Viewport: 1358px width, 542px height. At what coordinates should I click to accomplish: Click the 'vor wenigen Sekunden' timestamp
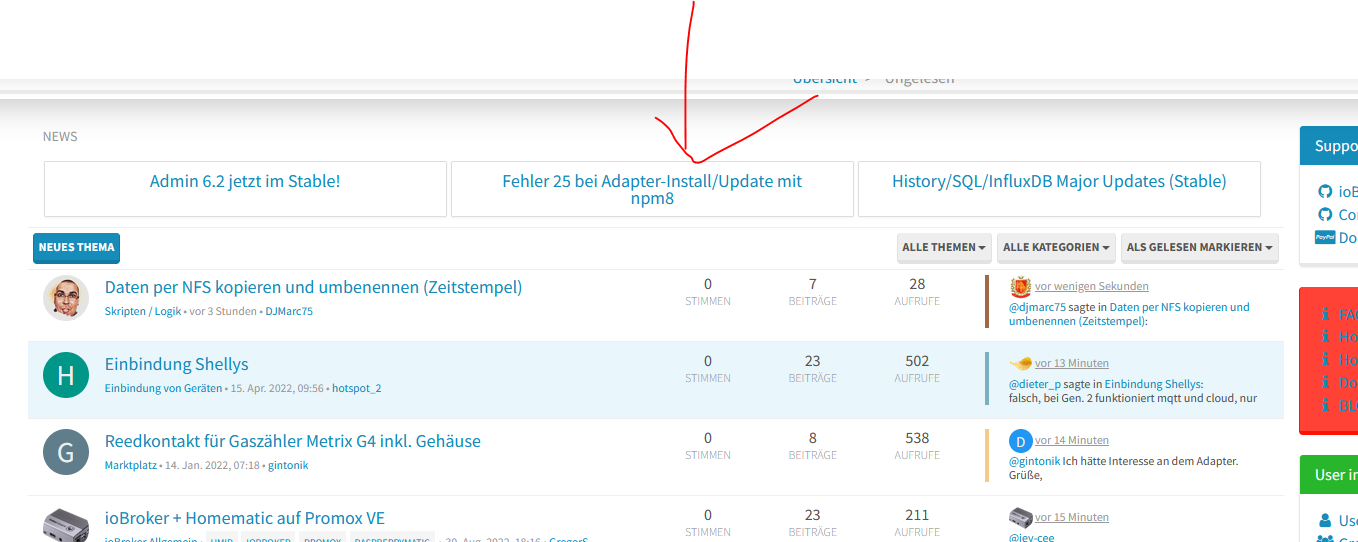1092,286
